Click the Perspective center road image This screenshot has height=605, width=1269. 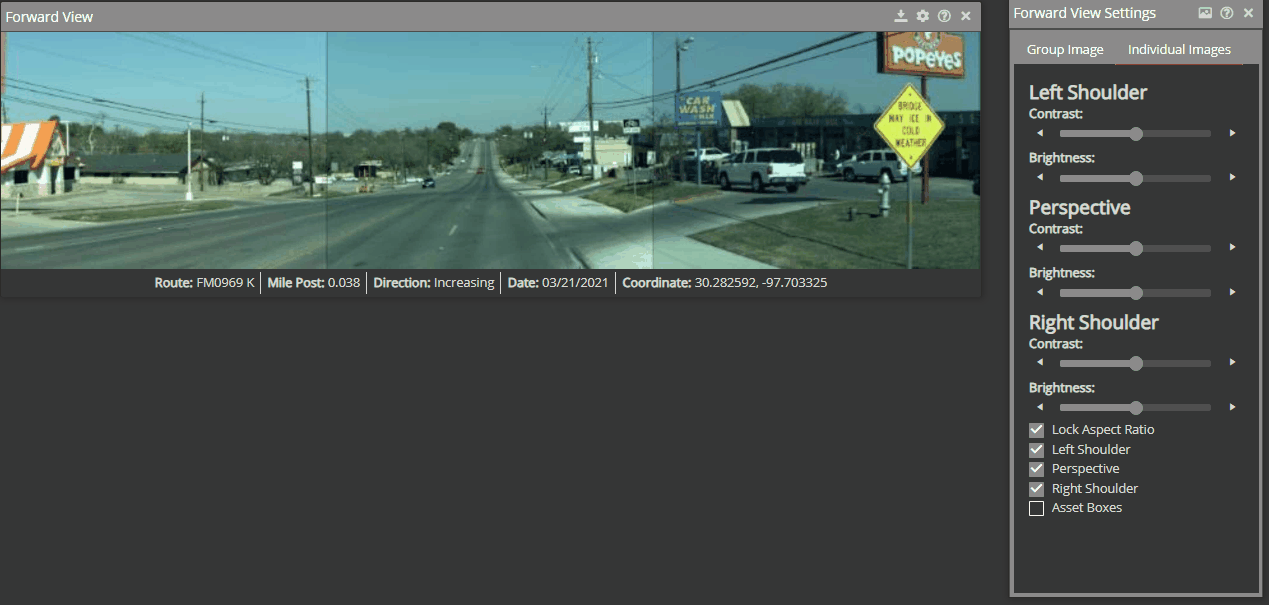point(489,150)
